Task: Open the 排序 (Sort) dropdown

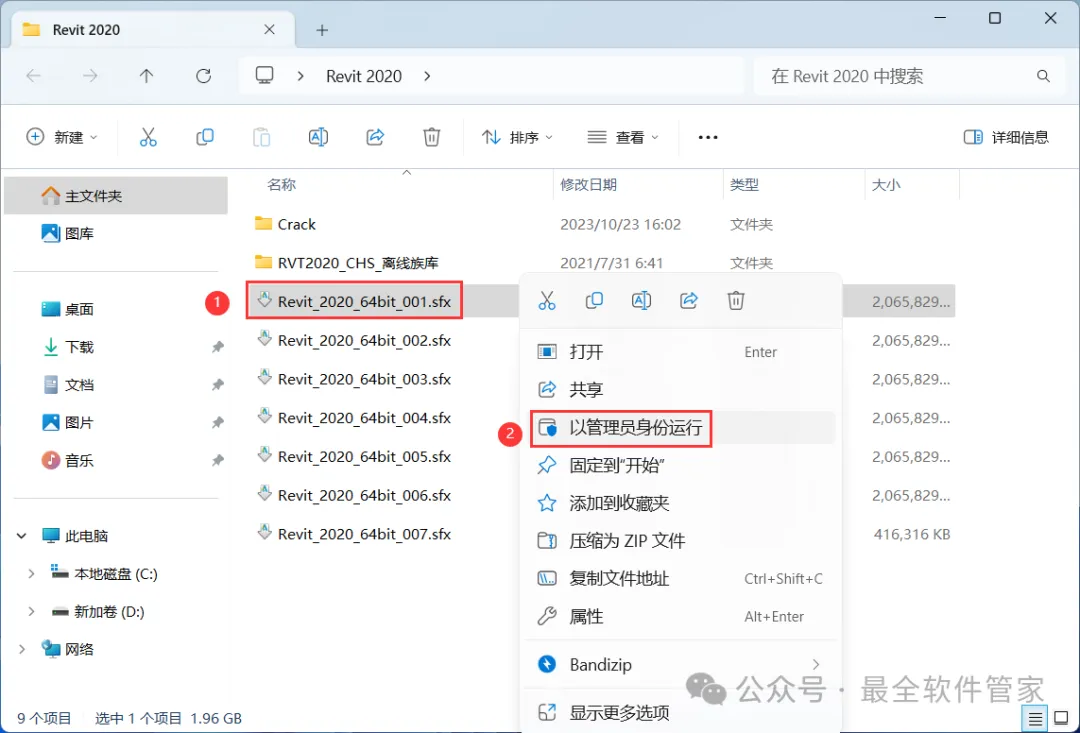Action: coord(517,137)
